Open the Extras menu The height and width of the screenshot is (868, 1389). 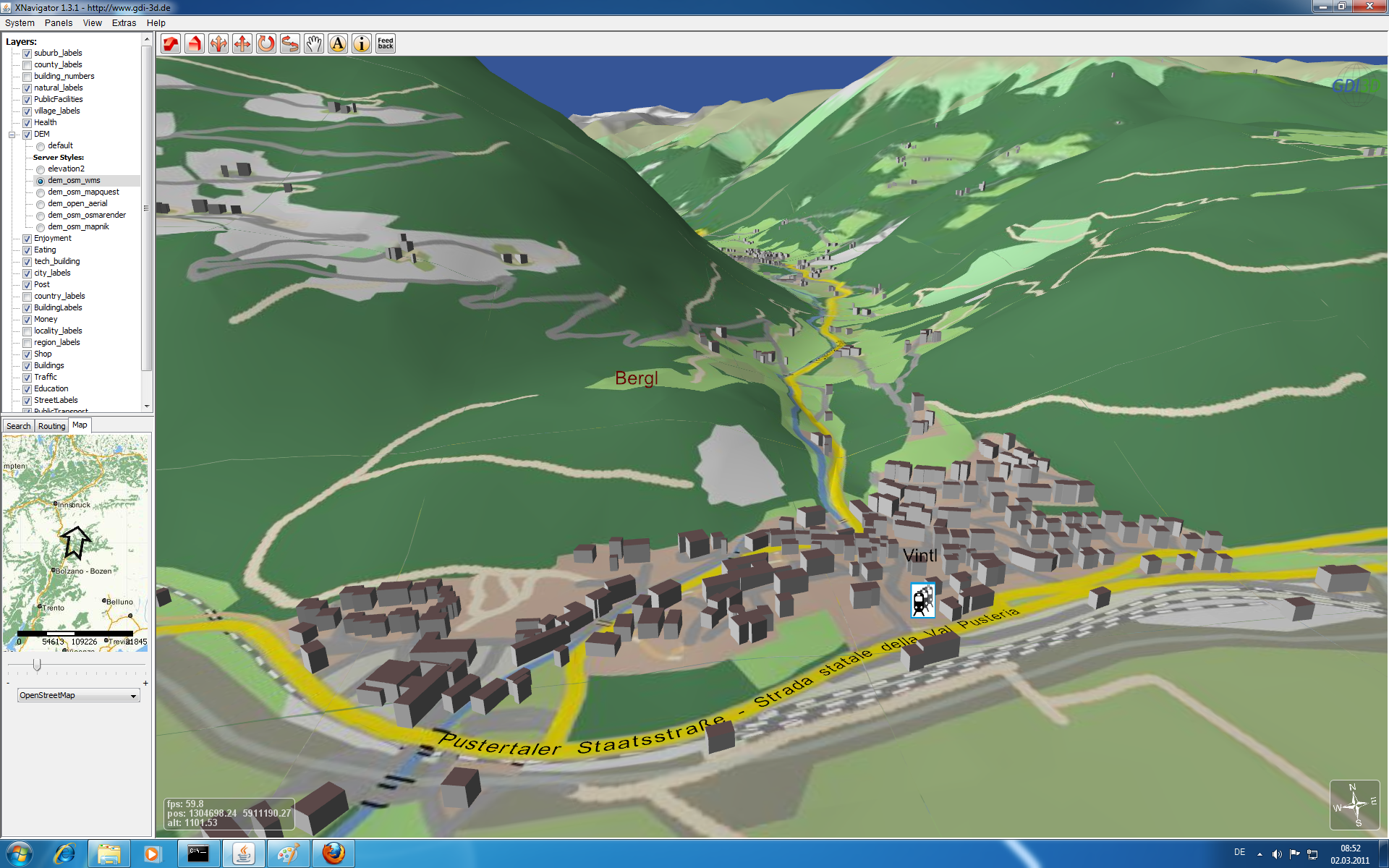124,23
